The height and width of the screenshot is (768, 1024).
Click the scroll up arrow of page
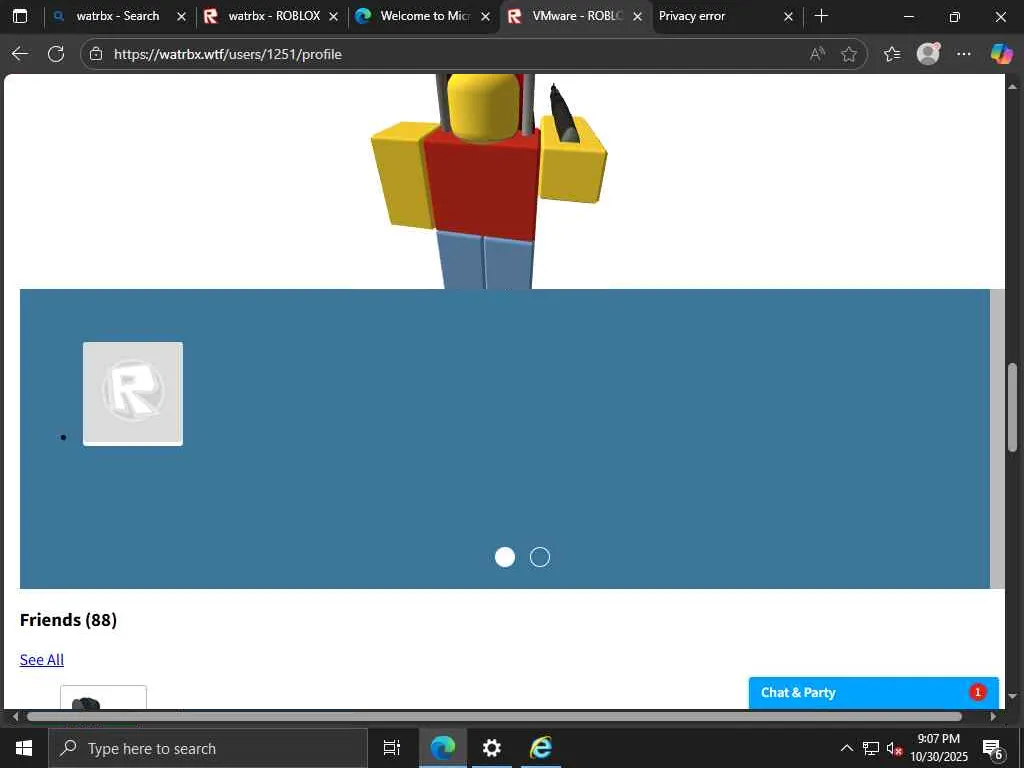pos(1012,86)
